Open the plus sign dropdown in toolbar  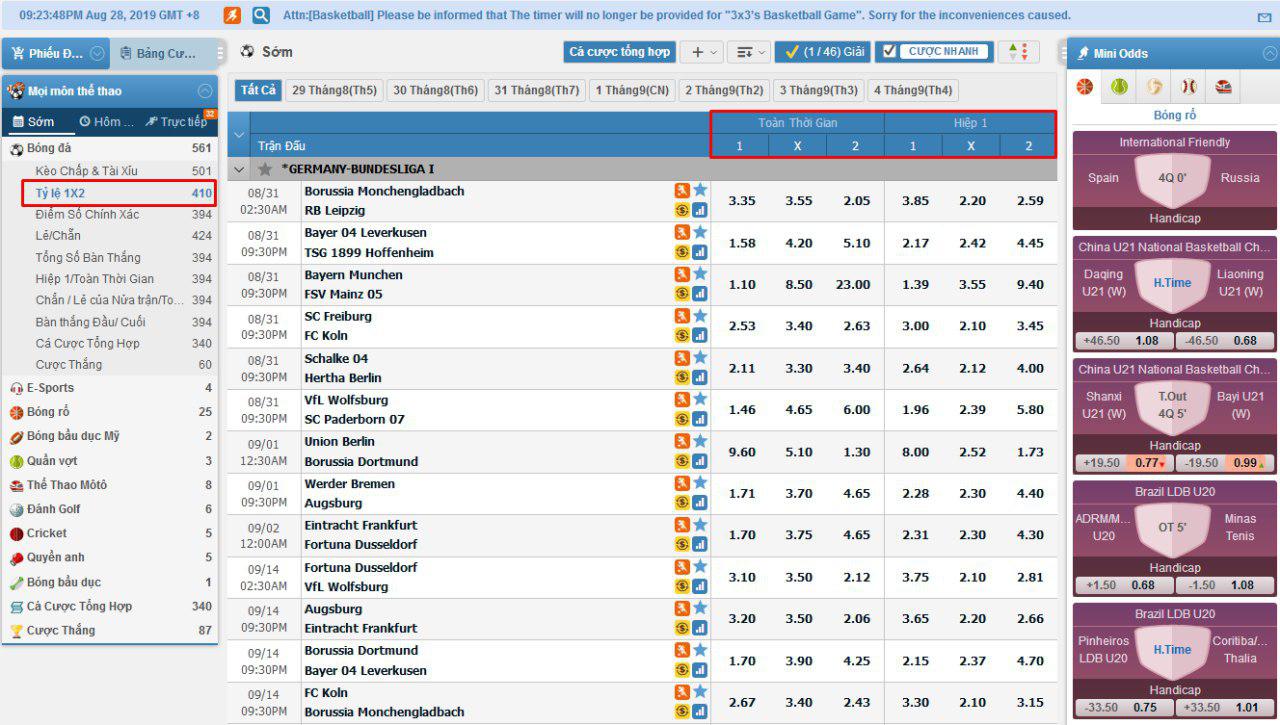pyautogui.click(x=701, y=52)
